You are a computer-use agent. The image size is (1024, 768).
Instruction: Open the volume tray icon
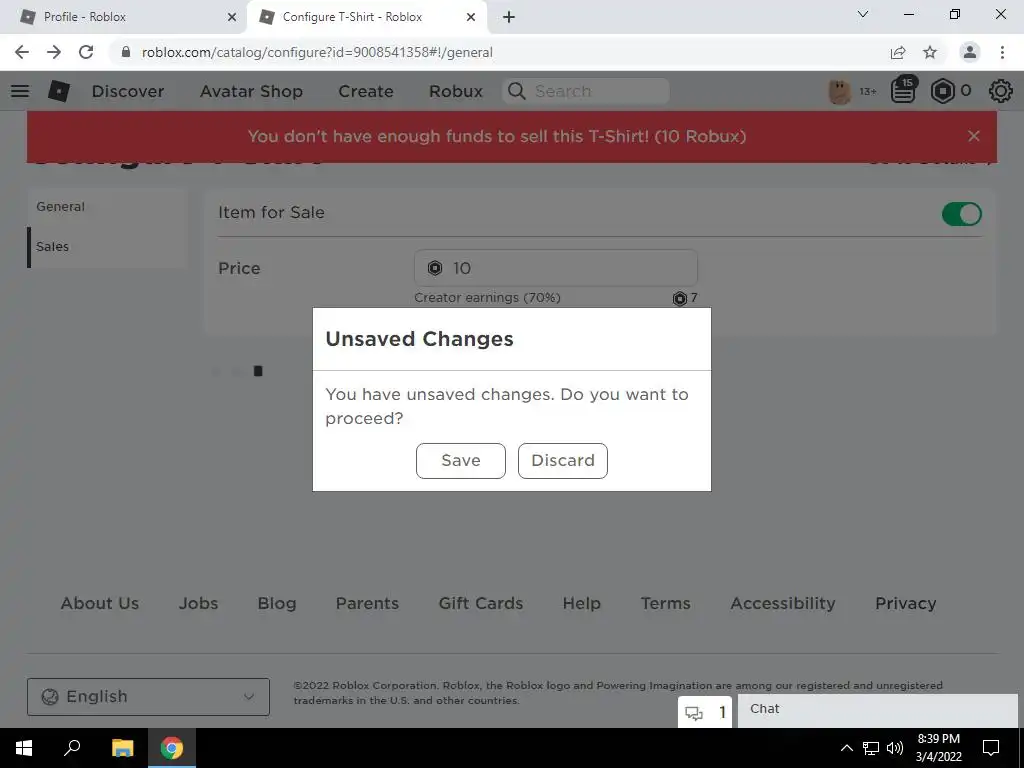(x=895, y=748)
